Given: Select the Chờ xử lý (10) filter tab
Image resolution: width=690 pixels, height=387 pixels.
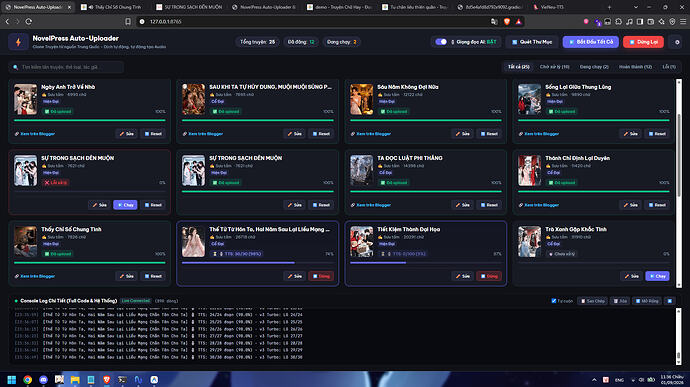Looking at the screenshot, I should pos(554,67).
